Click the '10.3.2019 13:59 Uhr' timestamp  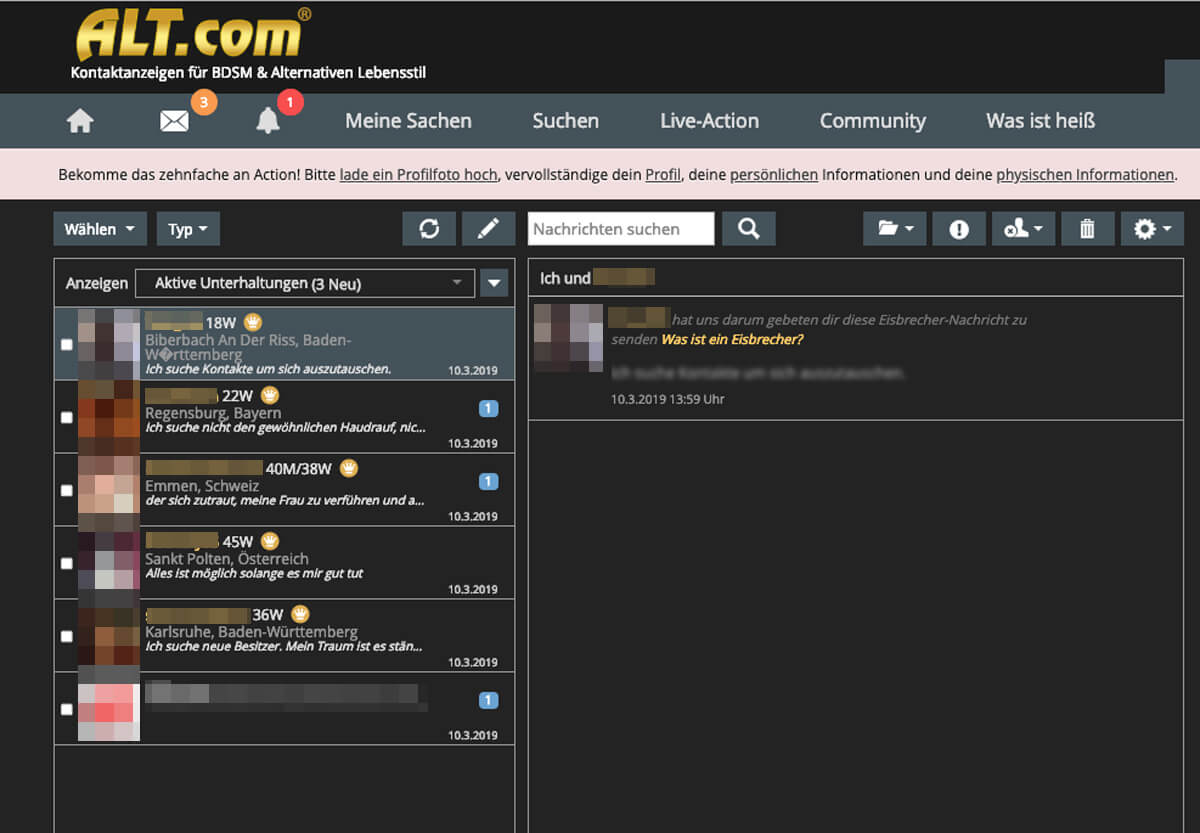(x=668, y=399)
